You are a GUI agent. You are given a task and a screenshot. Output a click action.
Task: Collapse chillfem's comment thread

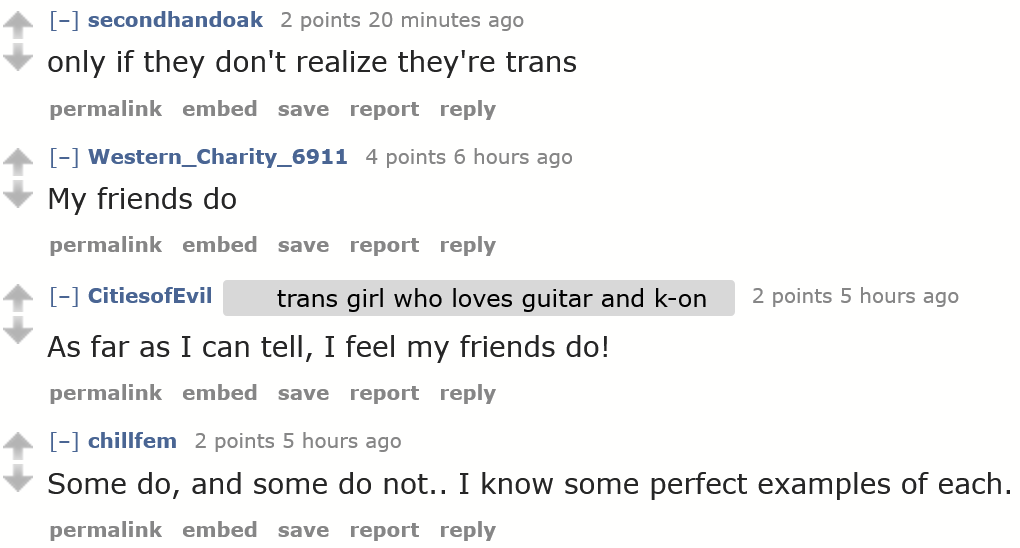[x=65, y=441]
